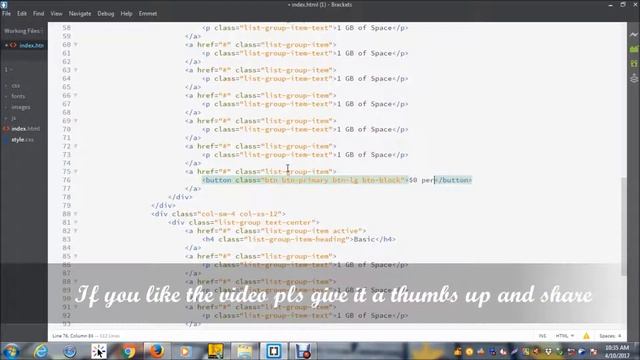This screenshot has width=640, height=360.
Task: Click the warning triangle in status bar
Action: [586, 336]
